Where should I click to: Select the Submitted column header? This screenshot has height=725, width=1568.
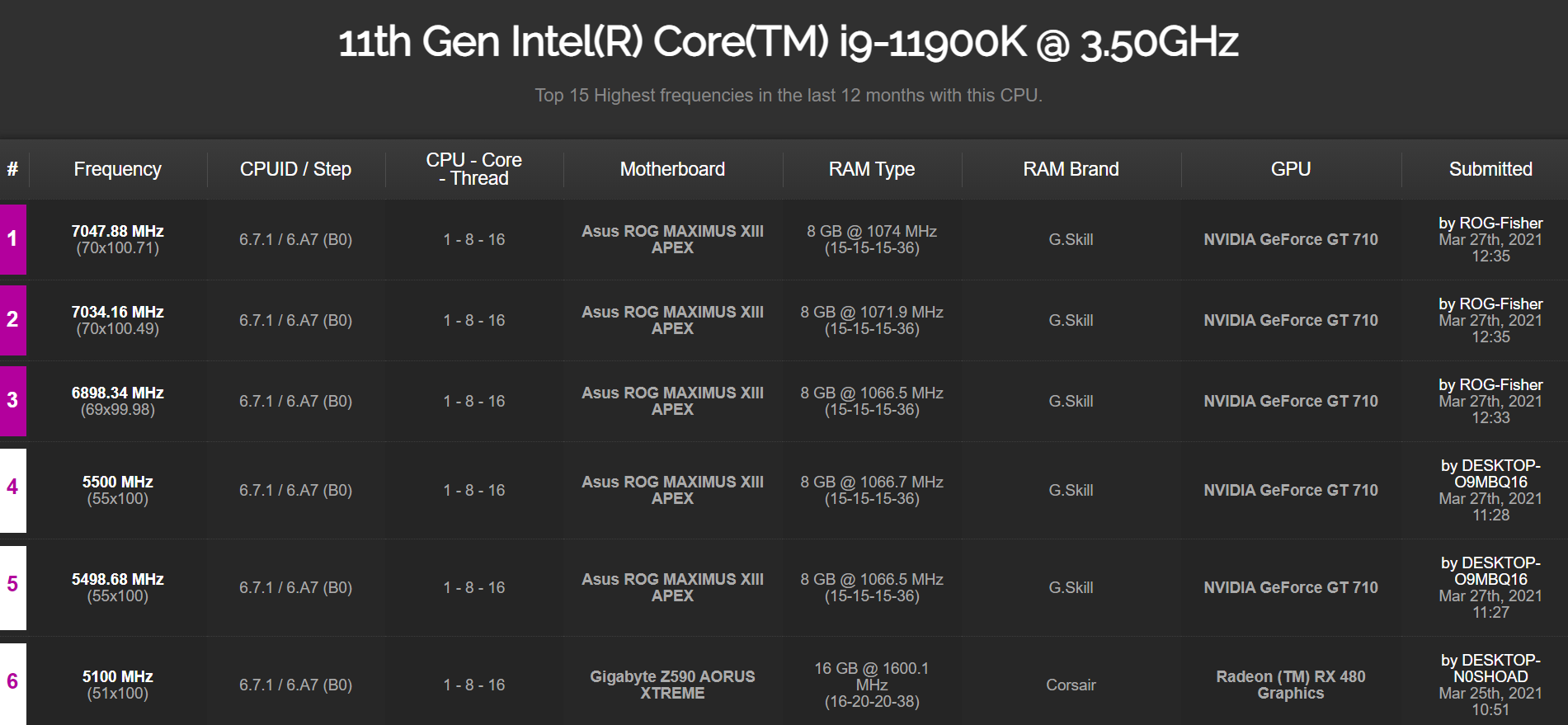click(1490, 169)
